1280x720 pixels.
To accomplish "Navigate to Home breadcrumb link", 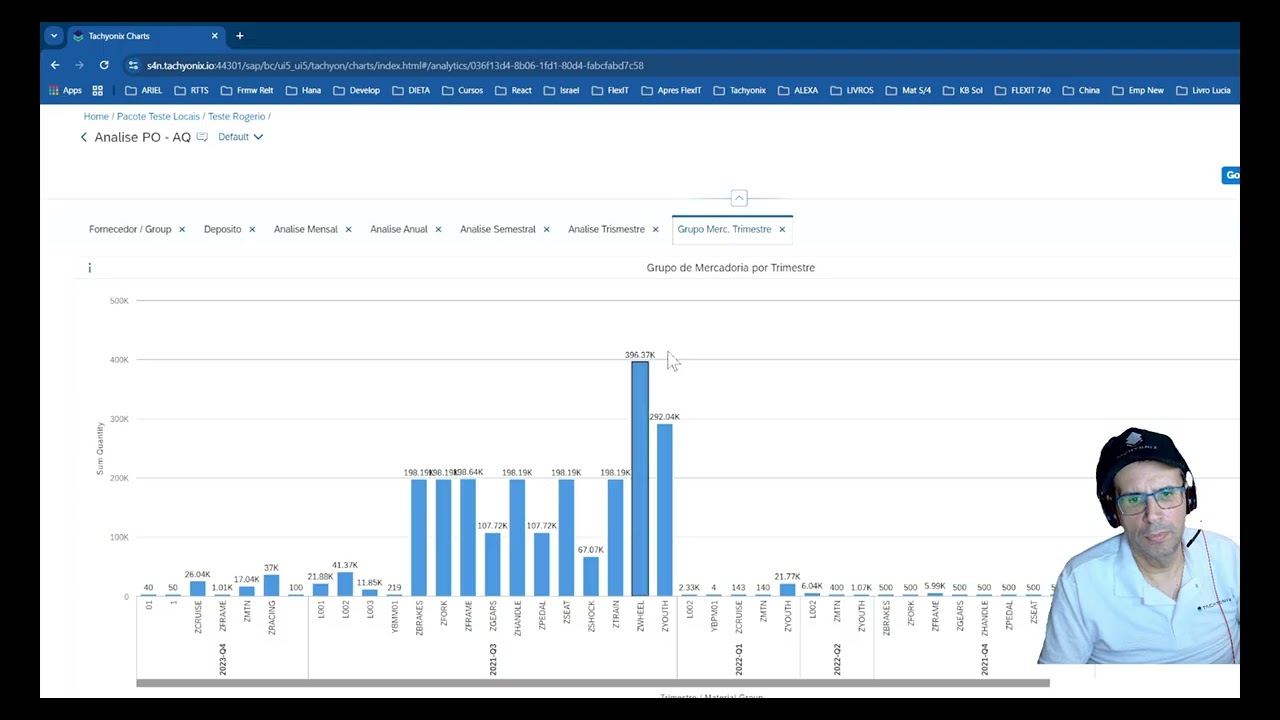I will click(x=96, y=116).
